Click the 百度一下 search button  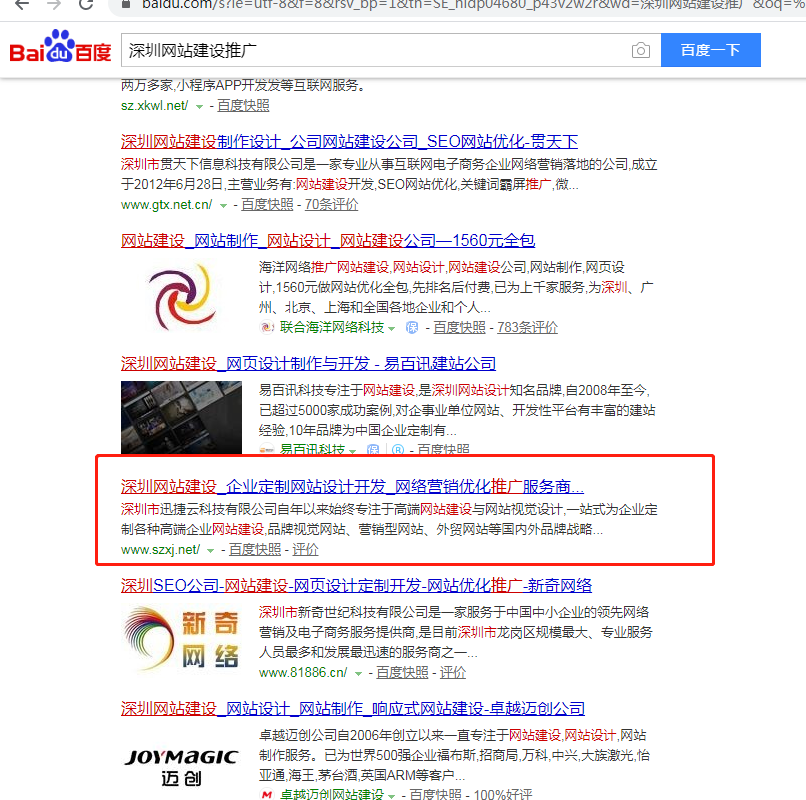(710, 50)
